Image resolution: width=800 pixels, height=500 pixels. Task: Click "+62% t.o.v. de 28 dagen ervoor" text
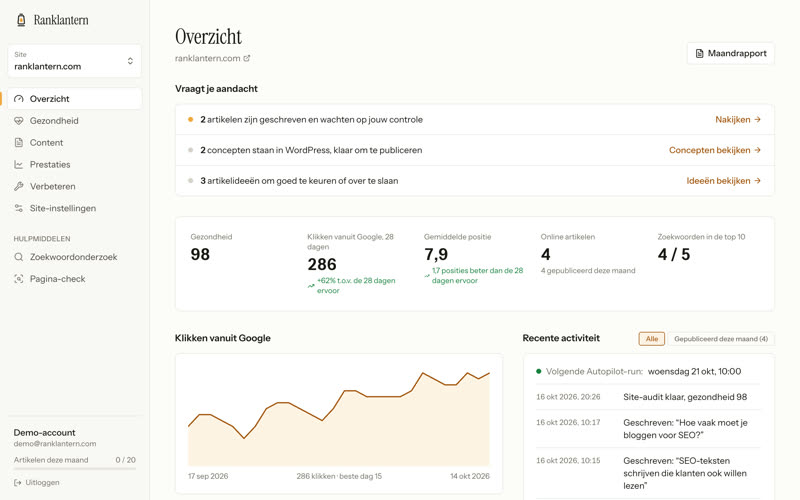pyautogui.click(x=356, y=286)
